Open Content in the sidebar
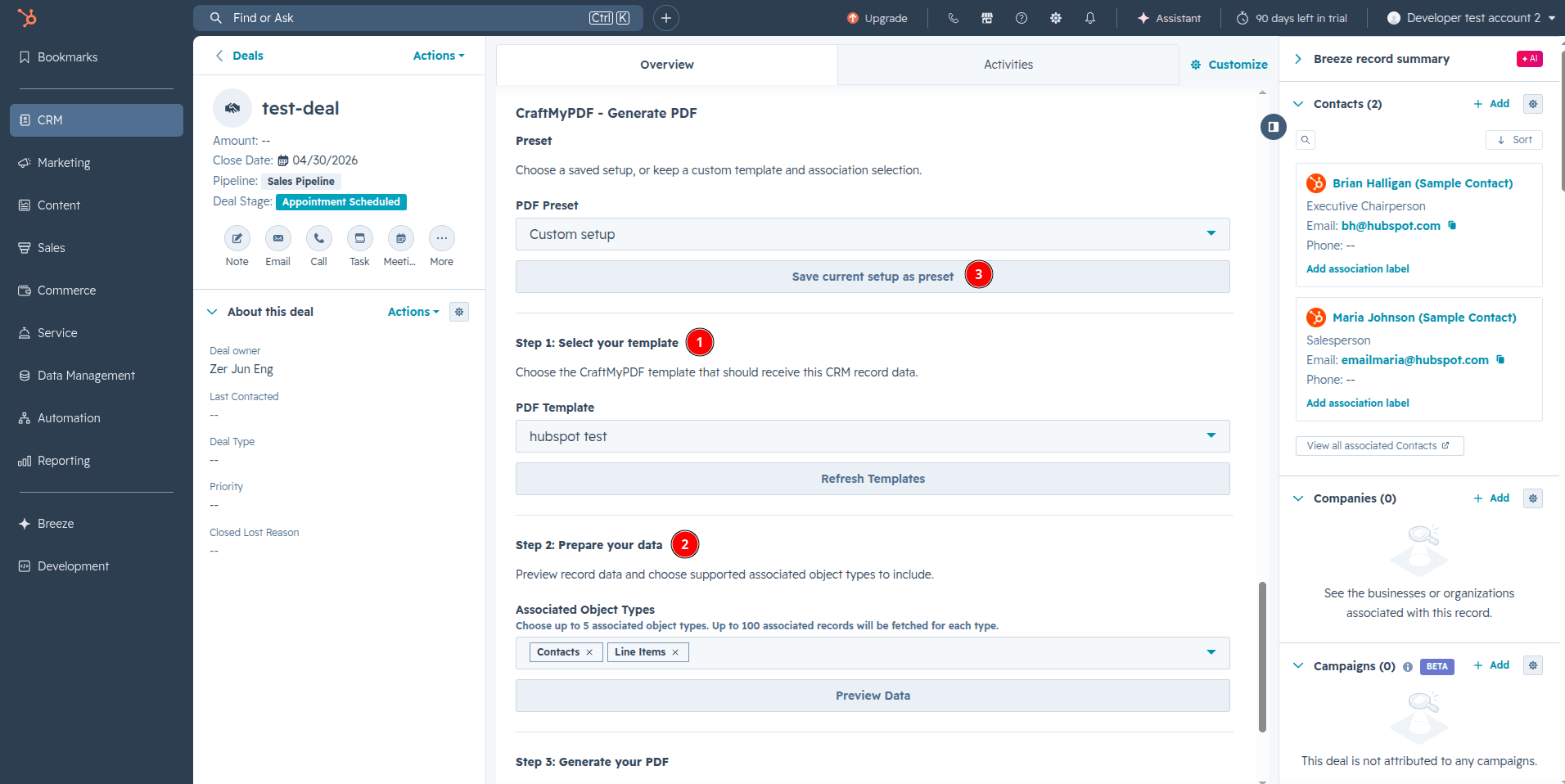1565x784 pixels. coord(97,205)
